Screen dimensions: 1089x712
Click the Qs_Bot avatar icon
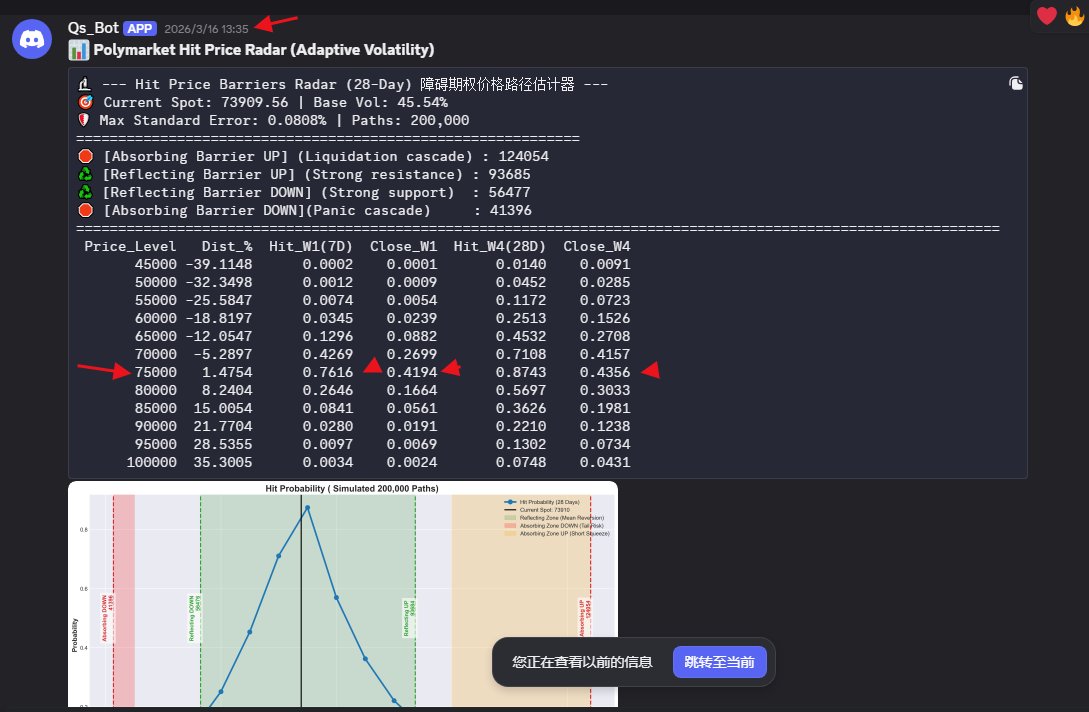pos(31,38)
